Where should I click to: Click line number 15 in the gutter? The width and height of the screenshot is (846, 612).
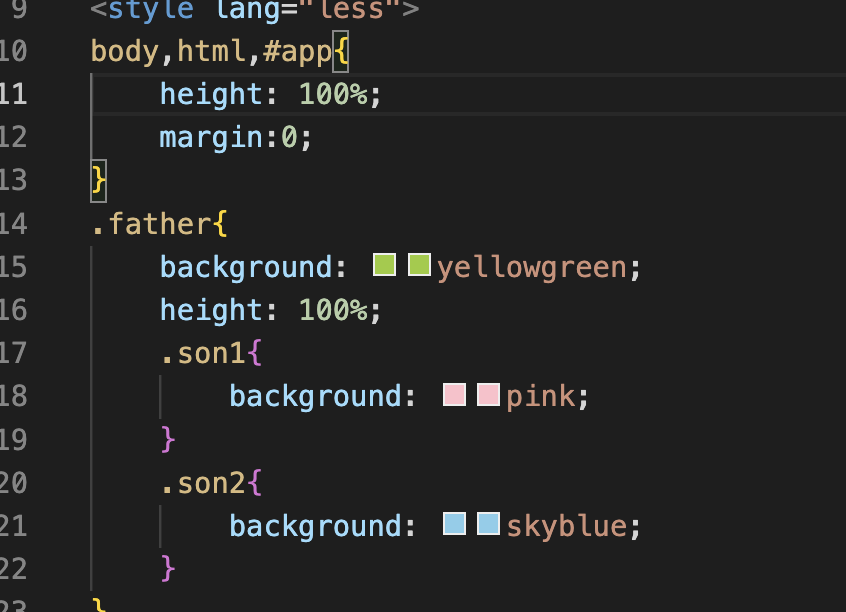tap(13, 267)
